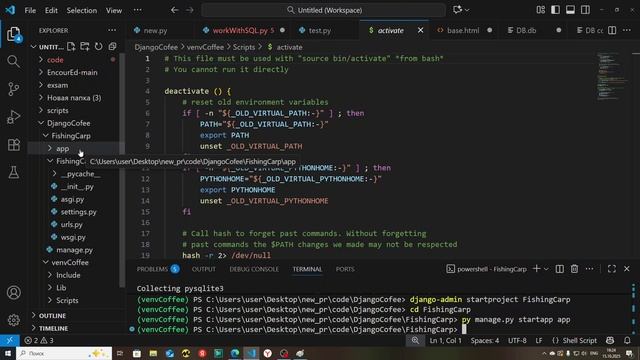640x360 pixels.
Task: Open urls.py from the Explorer
Action: click(71, 224)
